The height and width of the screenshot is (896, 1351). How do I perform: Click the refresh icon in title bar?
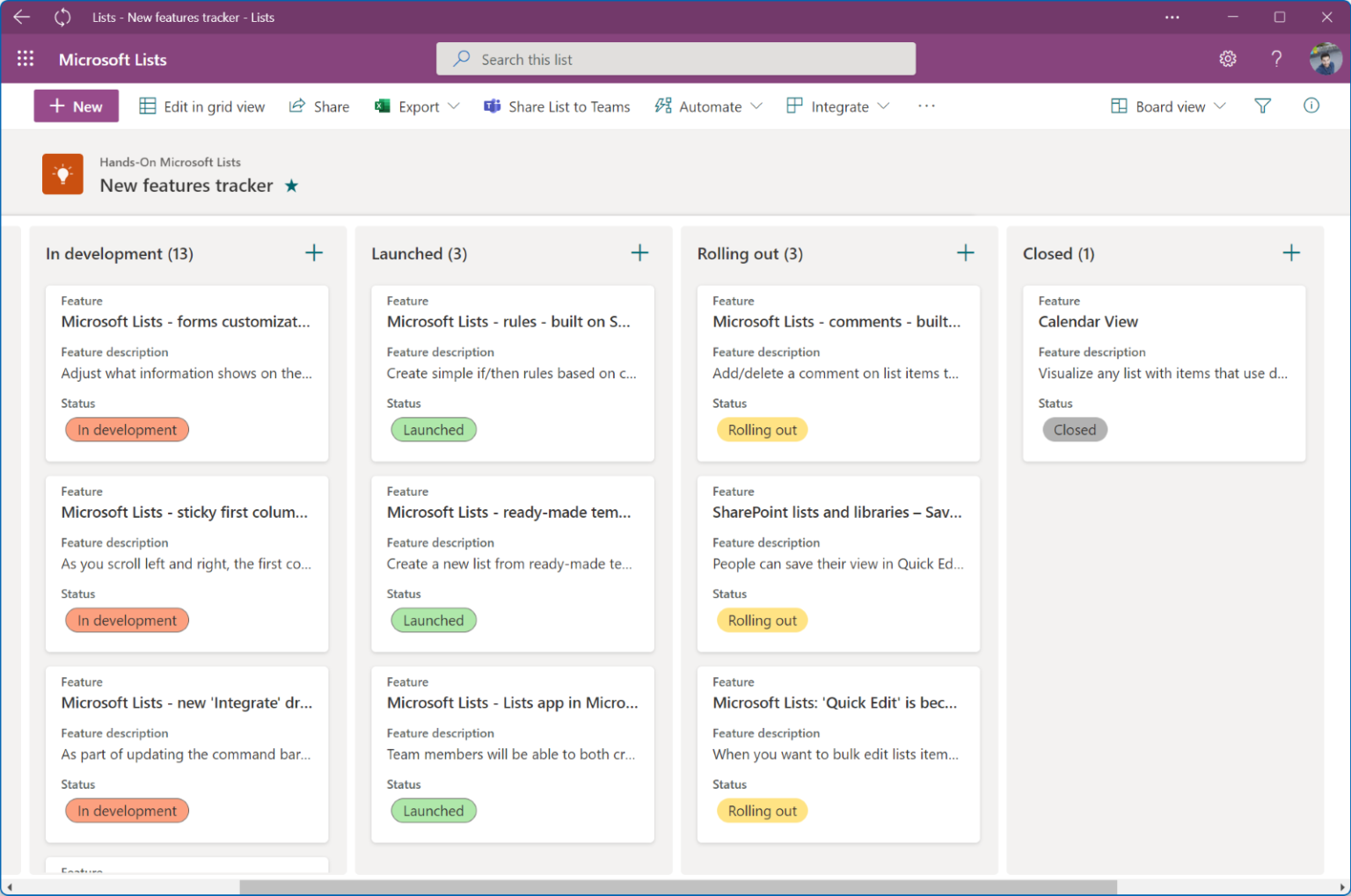coord(62,17)
